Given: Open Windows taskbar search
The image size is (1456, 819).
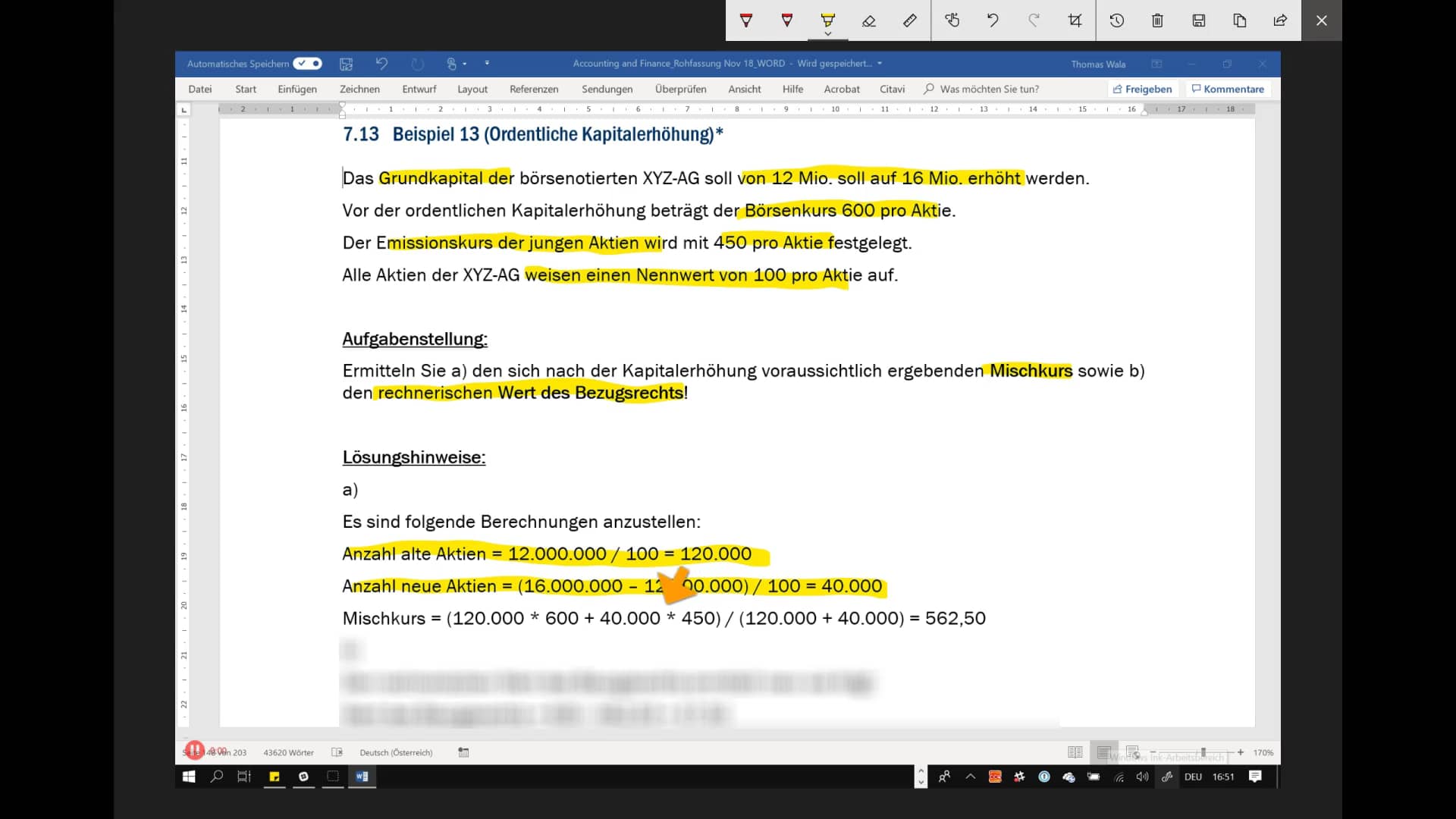Looking at the screenshot, I should coord(217,777).
